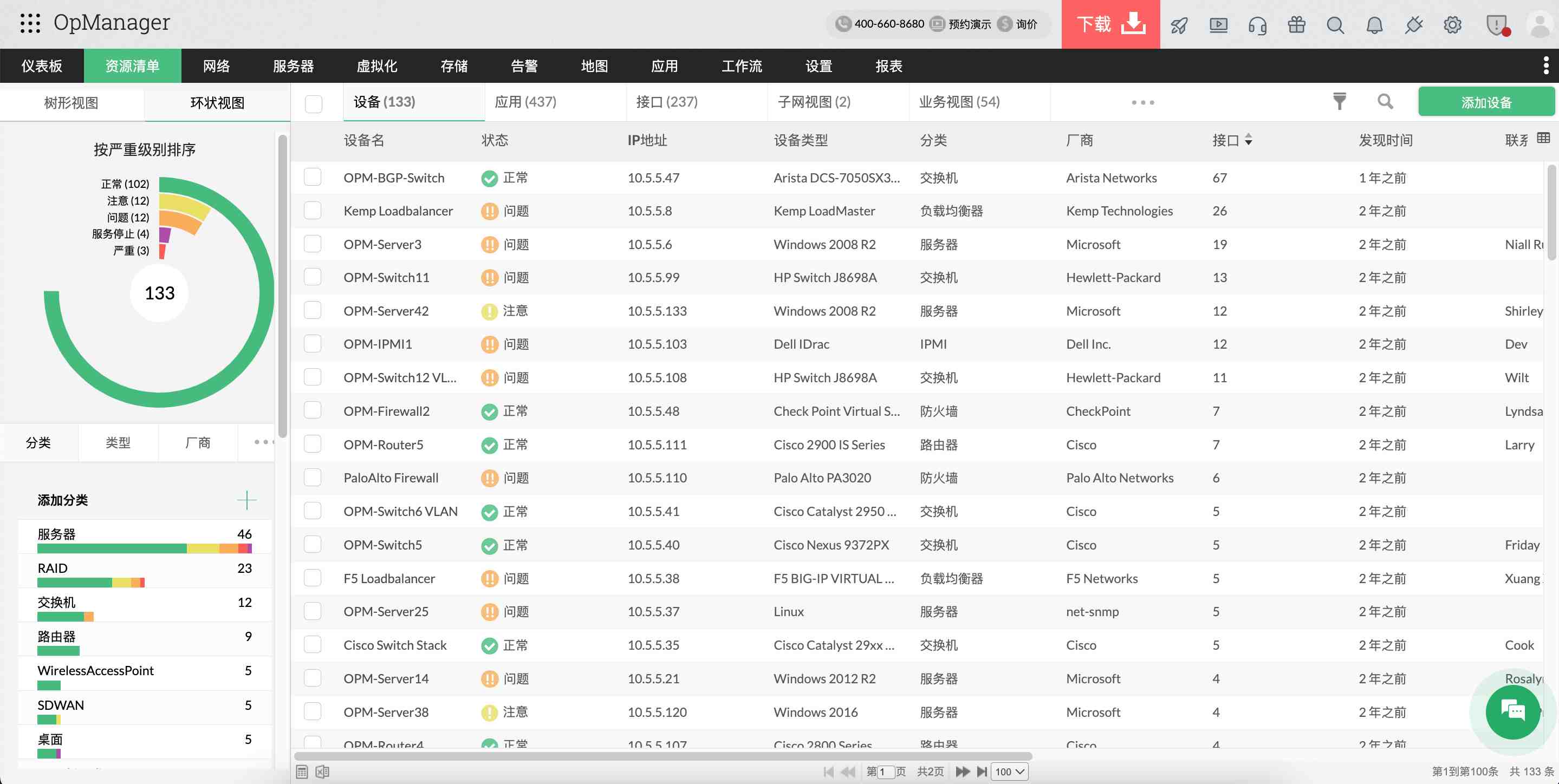Open the OPM-Firewall2 device link
This screenshot has height=784, width=1559.
[x=386, y=411]
